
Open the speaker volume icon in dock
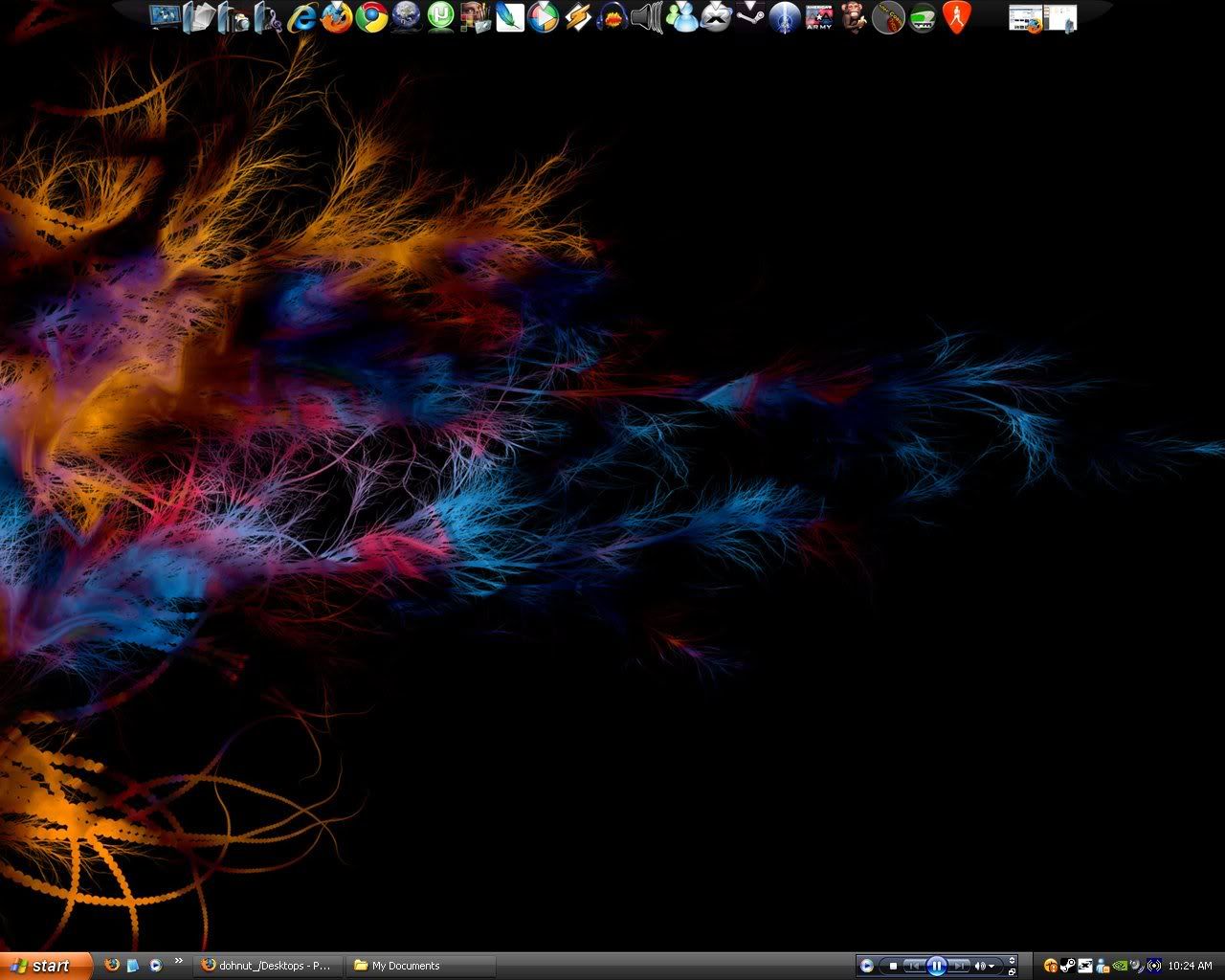647,16
